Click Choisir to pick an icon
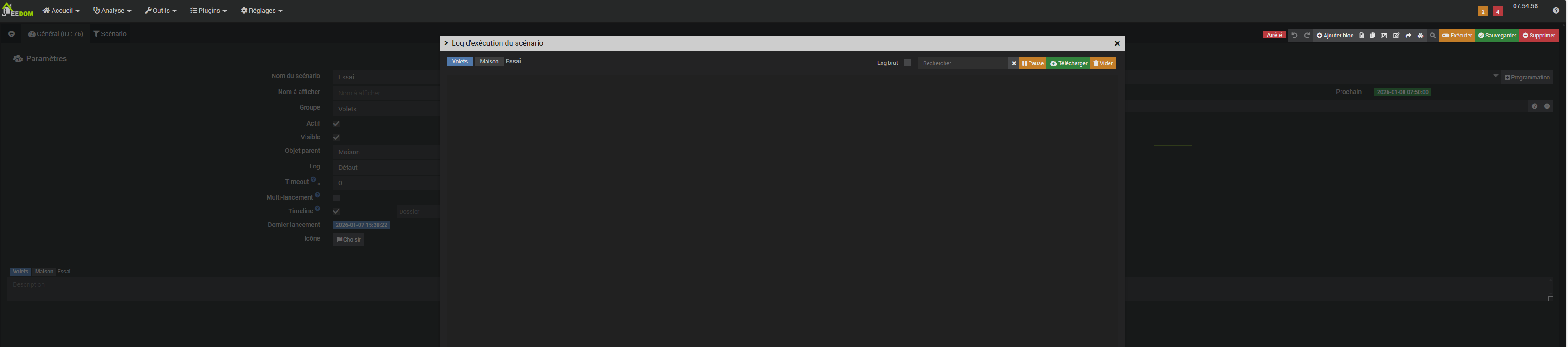Viewport: 1568px width, 347px height. coord(349,240)
